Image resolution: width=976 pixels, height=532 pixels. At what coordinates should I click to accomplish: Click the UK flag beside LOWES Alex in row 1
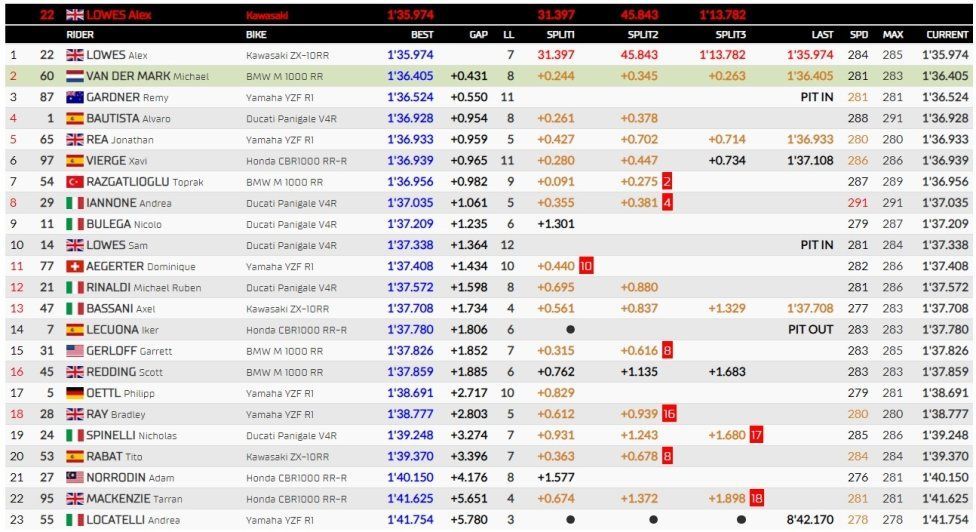tap(75, 55)
